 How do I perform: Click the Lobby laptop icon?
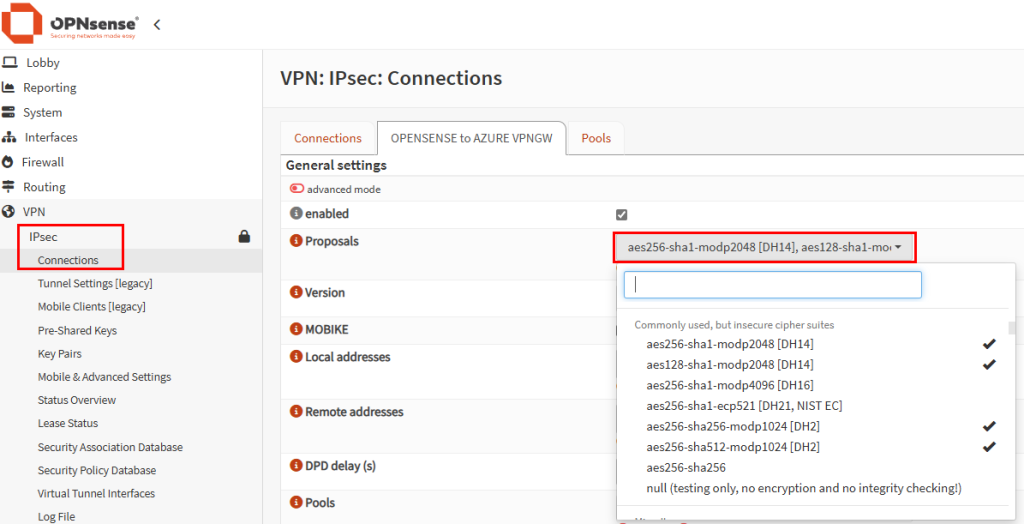pos(9,63)
